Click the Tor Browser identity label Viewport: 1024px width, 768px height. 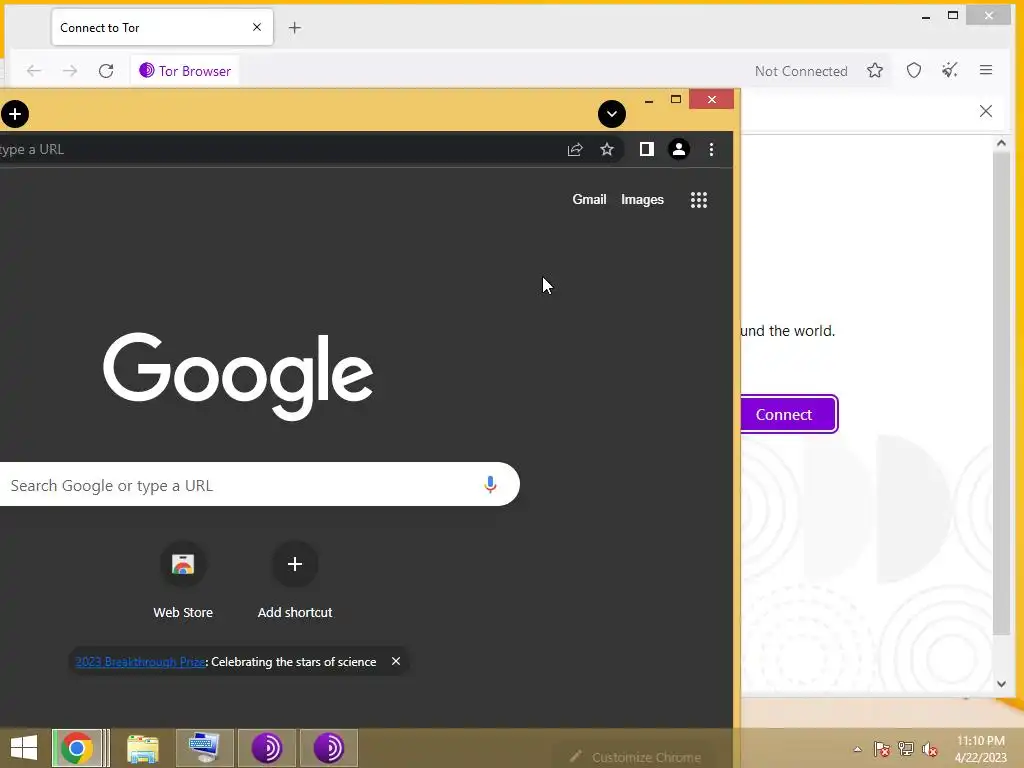[x=185, y=71]
